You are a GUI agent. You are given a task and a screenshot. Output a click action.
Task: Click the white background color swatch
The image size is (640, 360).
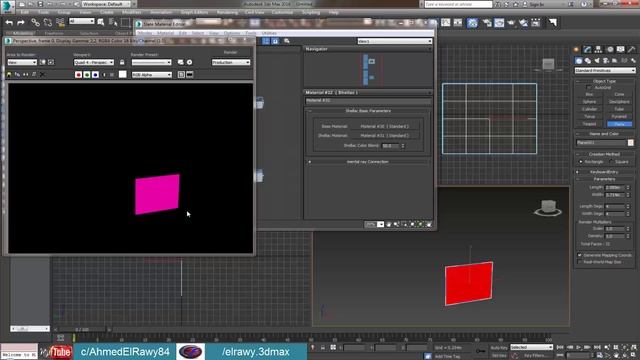122,74
